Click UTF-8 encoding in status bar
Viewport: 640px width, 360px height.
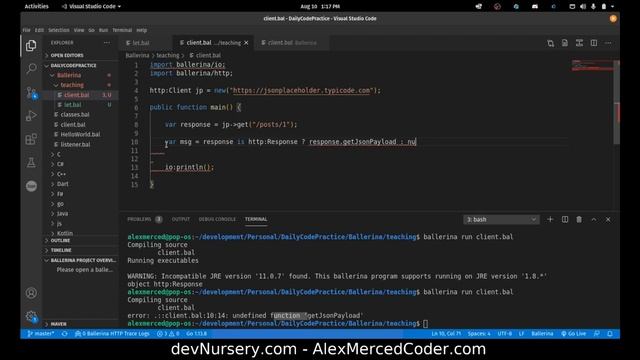click(x=504, y=334)
